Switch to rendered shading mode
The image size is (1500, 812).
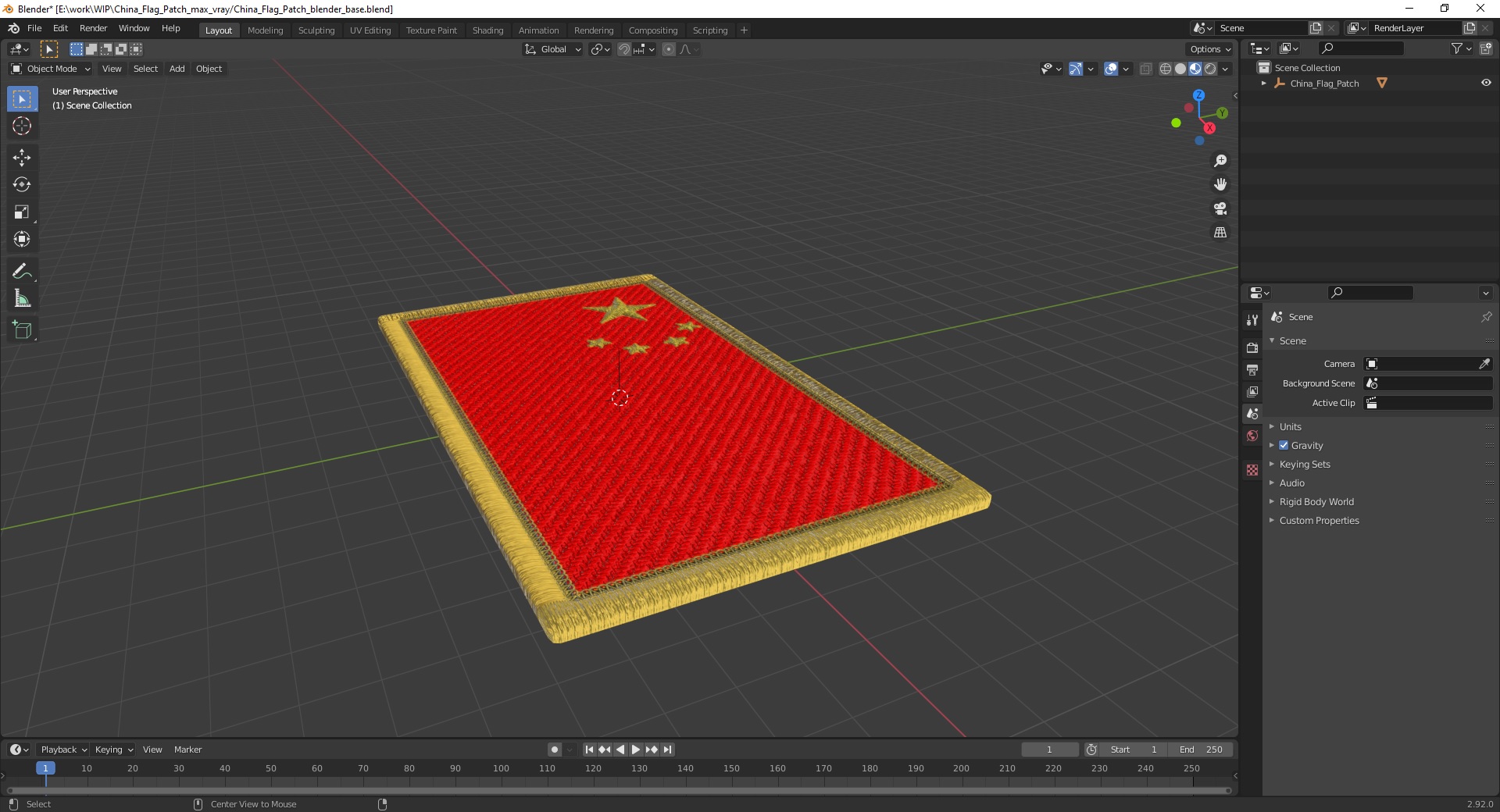click(1210, 69)
